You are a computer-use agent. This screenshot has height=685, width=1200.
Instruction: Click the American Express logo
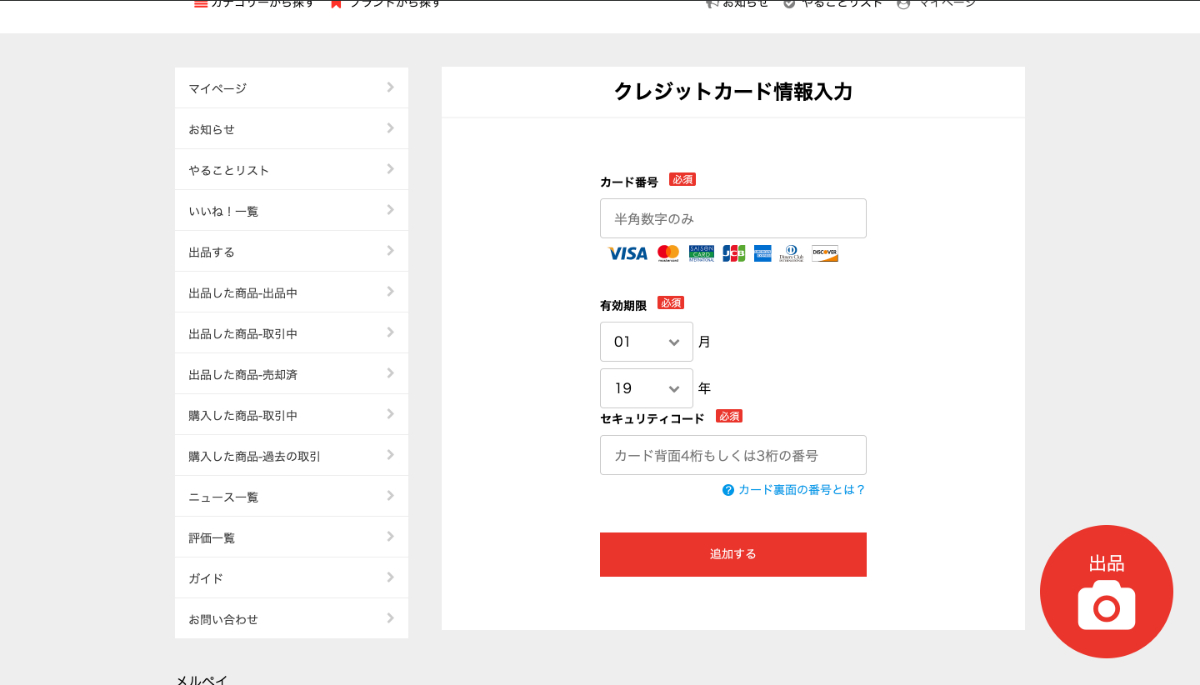763,254
